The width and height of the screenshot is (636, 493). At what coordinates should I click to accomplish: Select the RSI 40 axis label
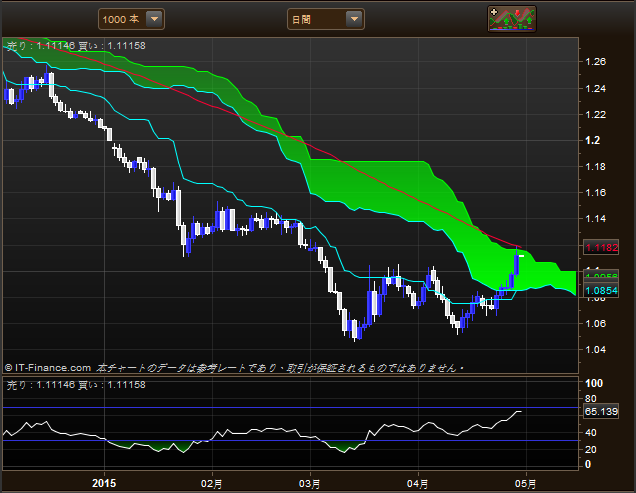click(x=591, y=433)
